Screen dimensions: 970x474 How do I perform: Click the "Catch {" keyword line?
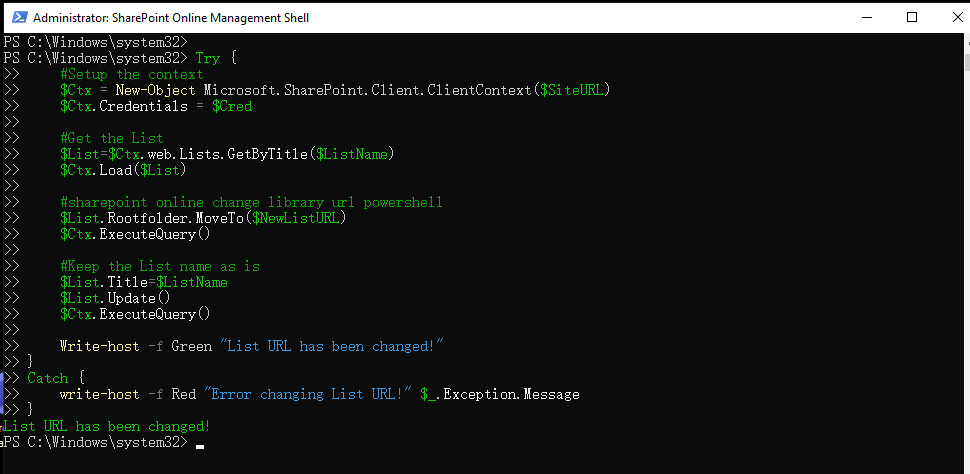(x=56, y=377)
